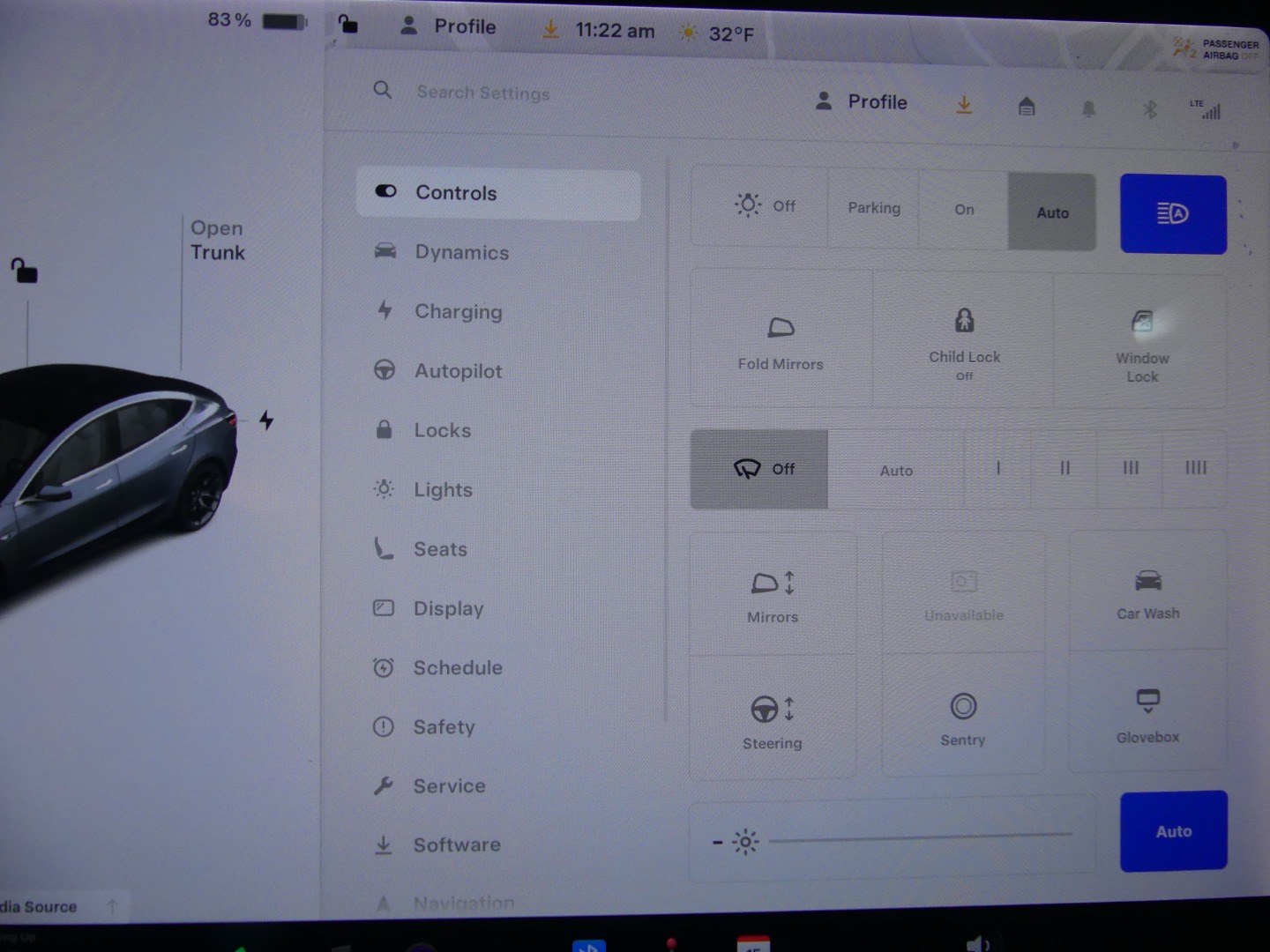Enable Auto display brightness button

point(1173,831)
